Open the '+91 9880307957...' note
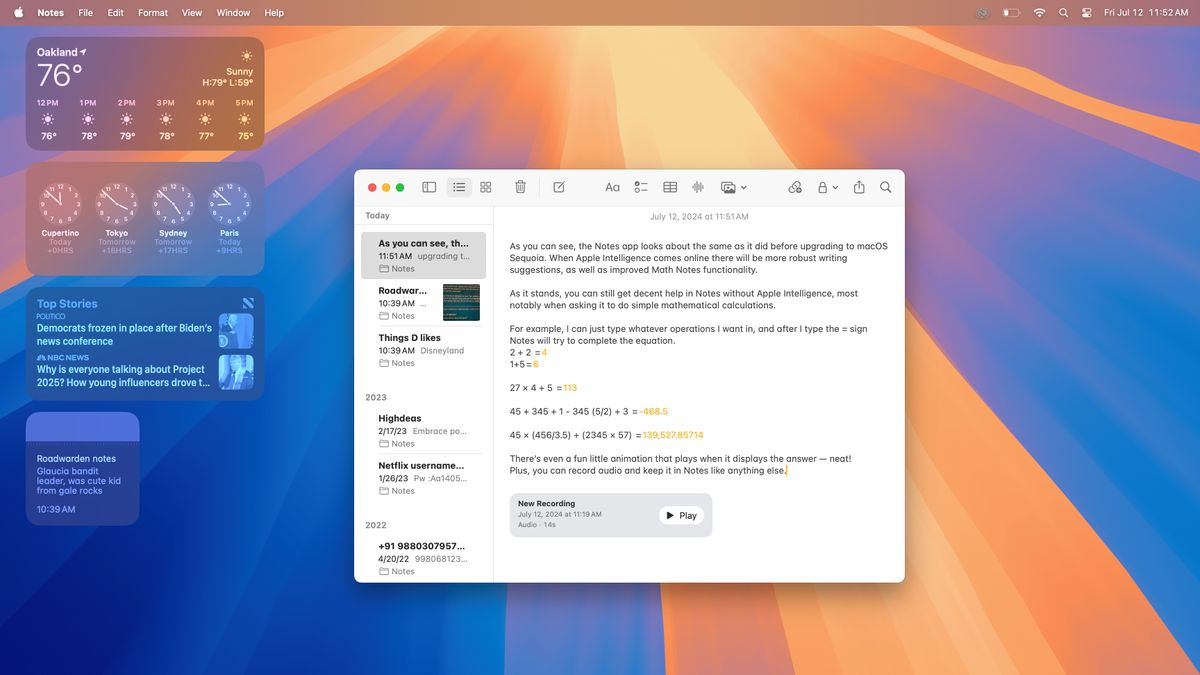1200x675 pixels. pyautogui.click(x=424, y=558)
